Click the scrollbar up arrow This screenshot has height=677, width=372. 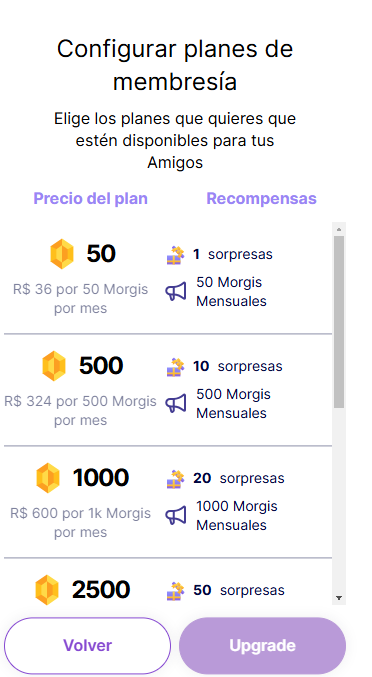[x=339, y=229]
